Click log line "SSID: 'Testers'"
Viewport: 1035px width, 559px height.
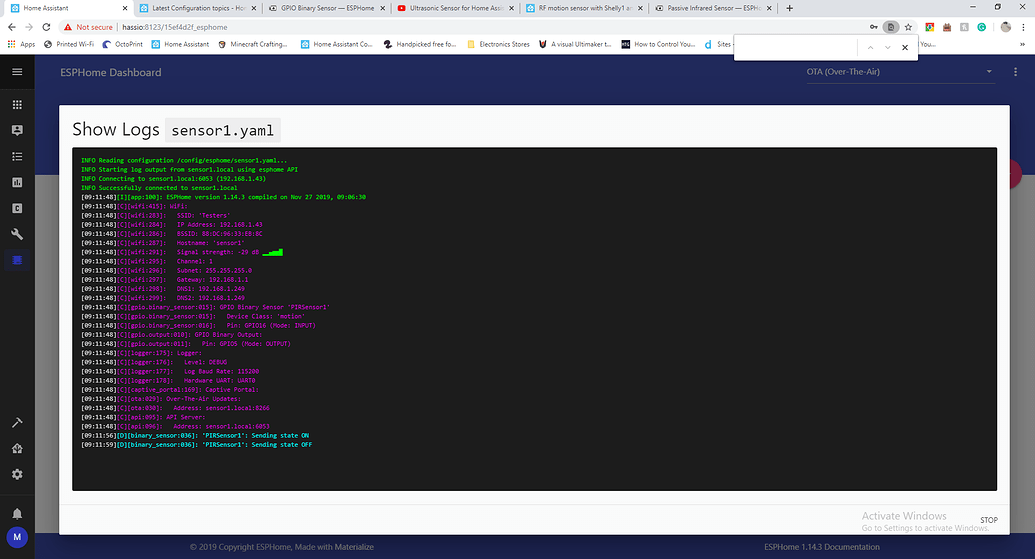[x=156, y=216]
